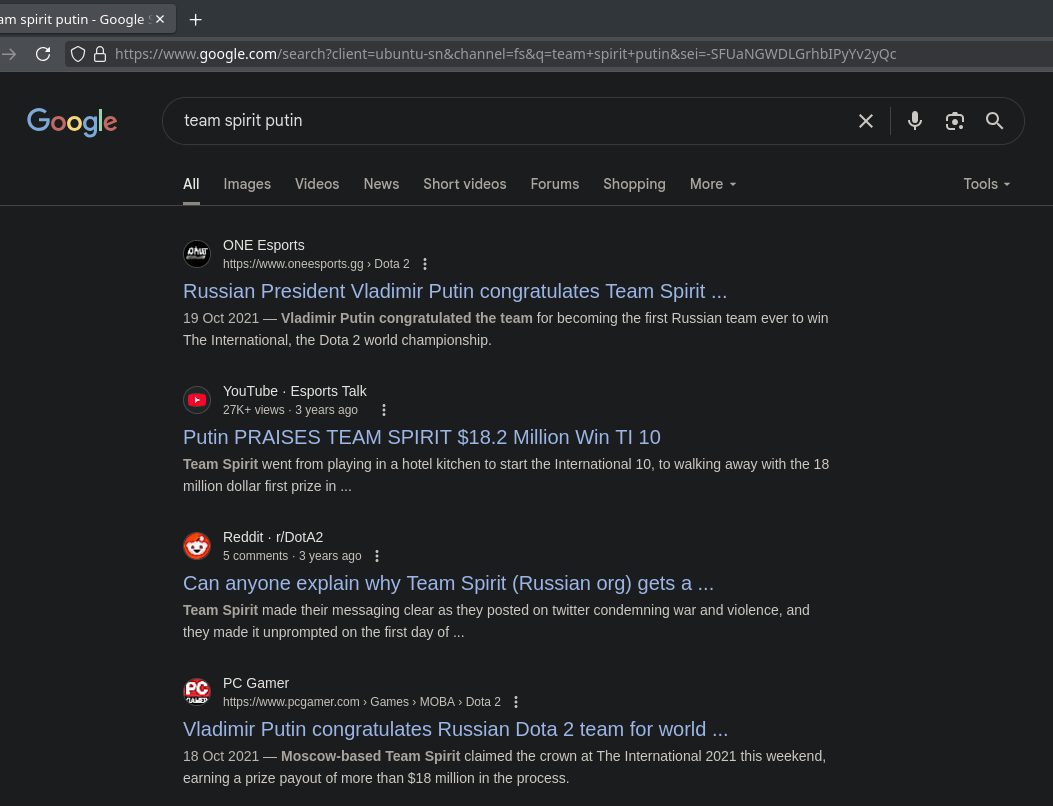This screenshot has width=1053, height=806.
Task: Switch to the Videos tab
Action: point(317,184)
